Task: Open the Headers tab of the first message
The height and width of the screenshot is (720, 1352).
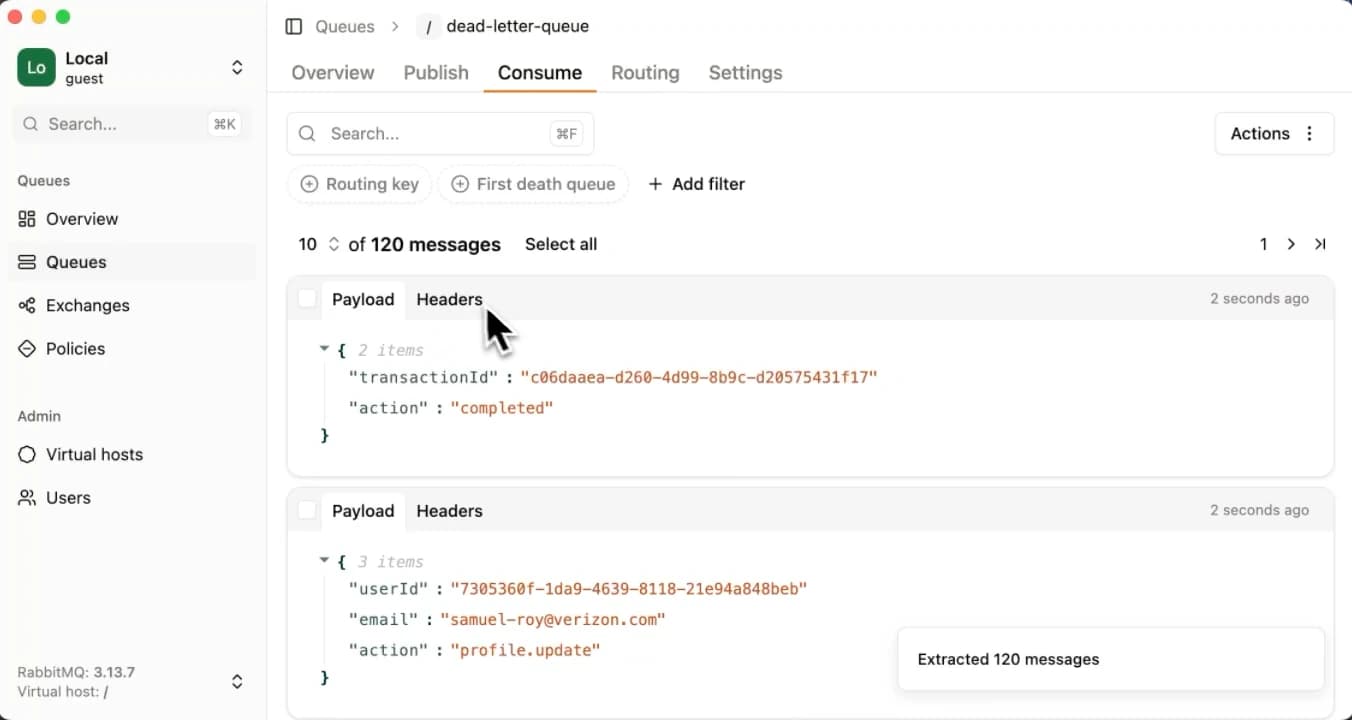Action: click(x=449, y=299)
